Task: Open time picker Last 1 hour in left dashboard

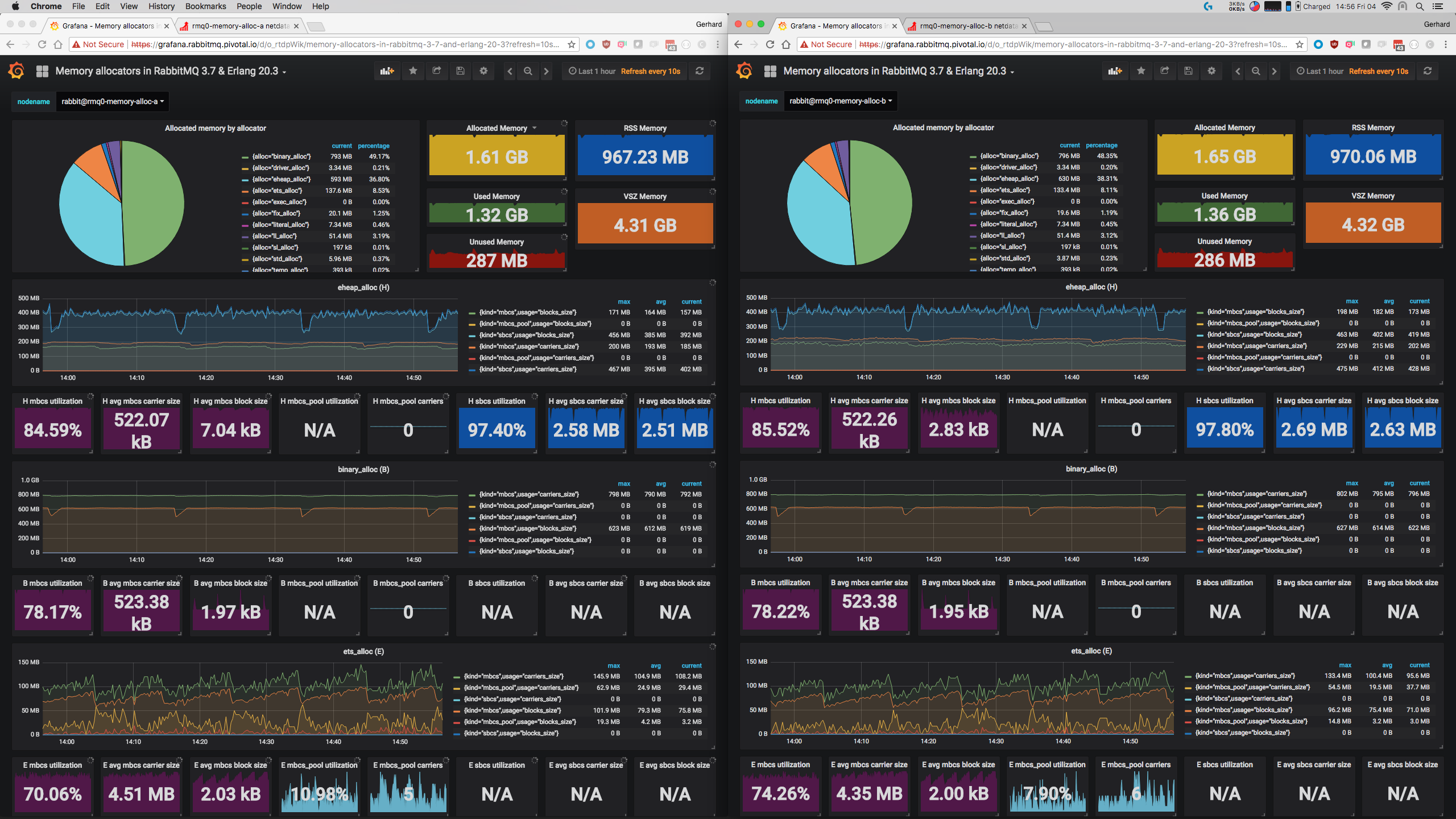Action: pos(624,71)
